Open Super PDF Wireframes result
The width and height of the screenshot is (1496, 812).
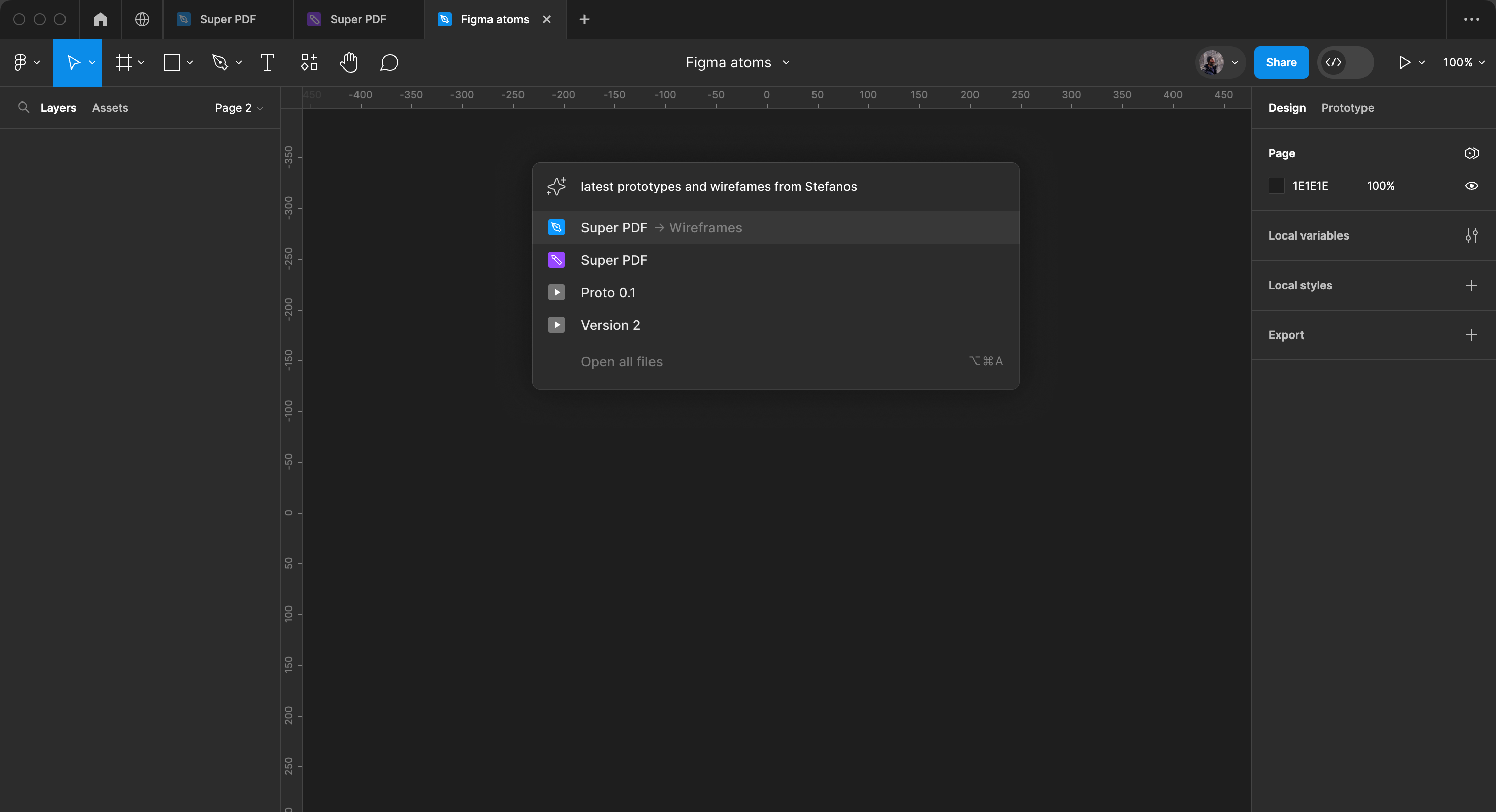pyautogui.click(x=775, y=227)
